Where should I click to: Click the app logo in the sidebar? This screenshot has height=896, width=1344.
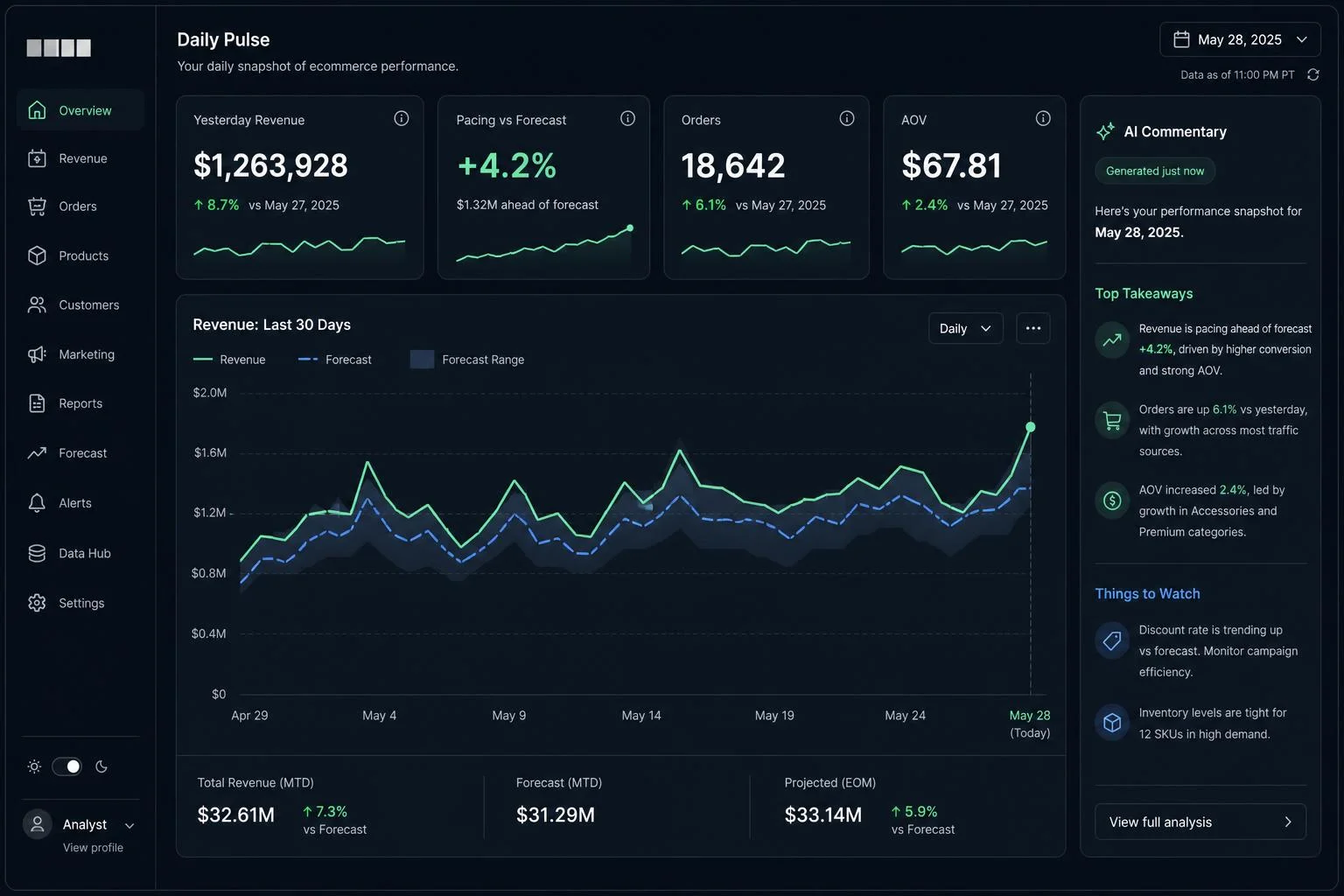[x=59, y=48]
